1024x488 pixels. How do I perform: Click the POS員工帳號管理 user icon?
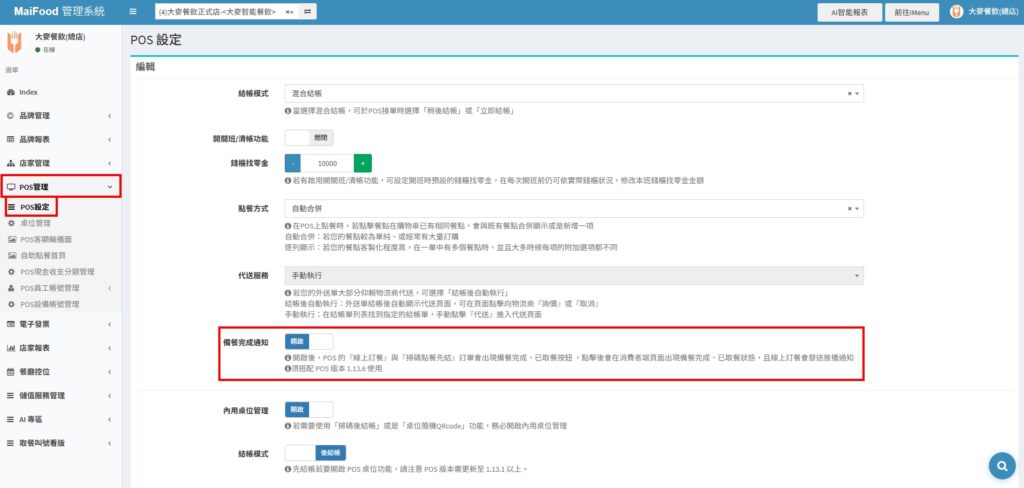click(x=11, y=288)
